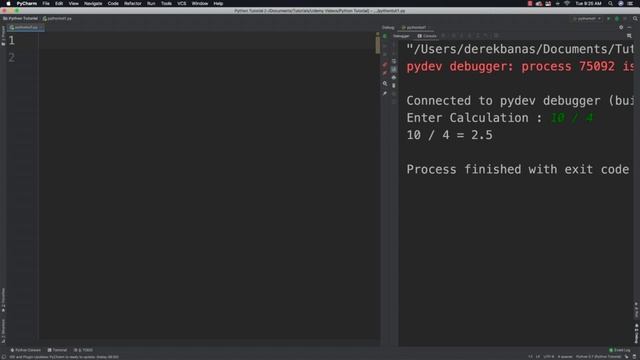
Task: Click line 1 in the editor gutter
Action: click(x=11, y=40)
